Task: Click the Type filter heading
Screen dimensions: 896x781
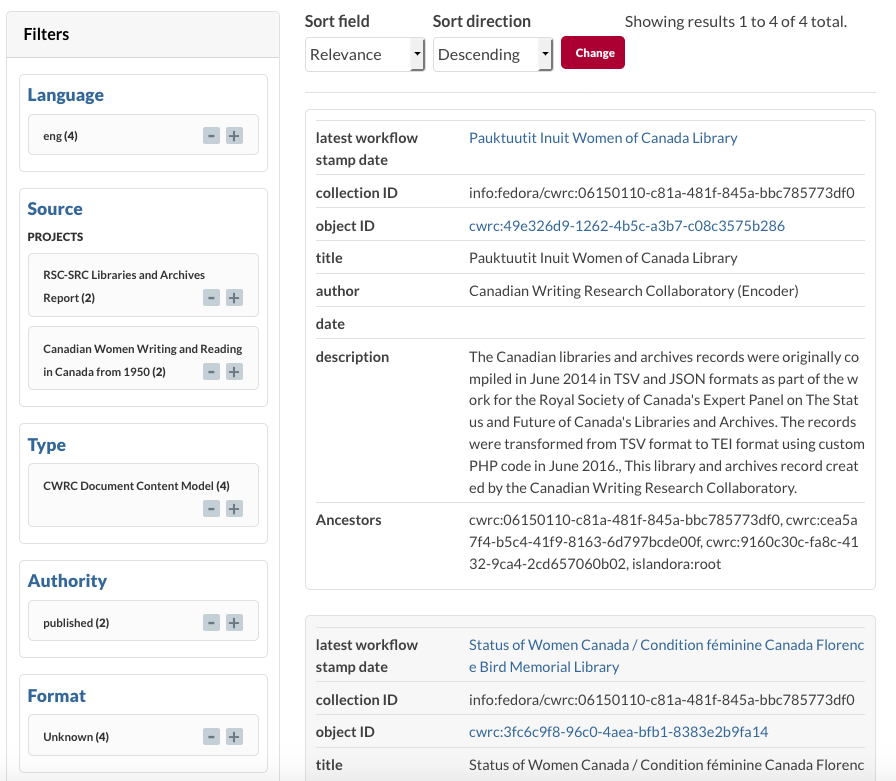Action: coord(47,444)
